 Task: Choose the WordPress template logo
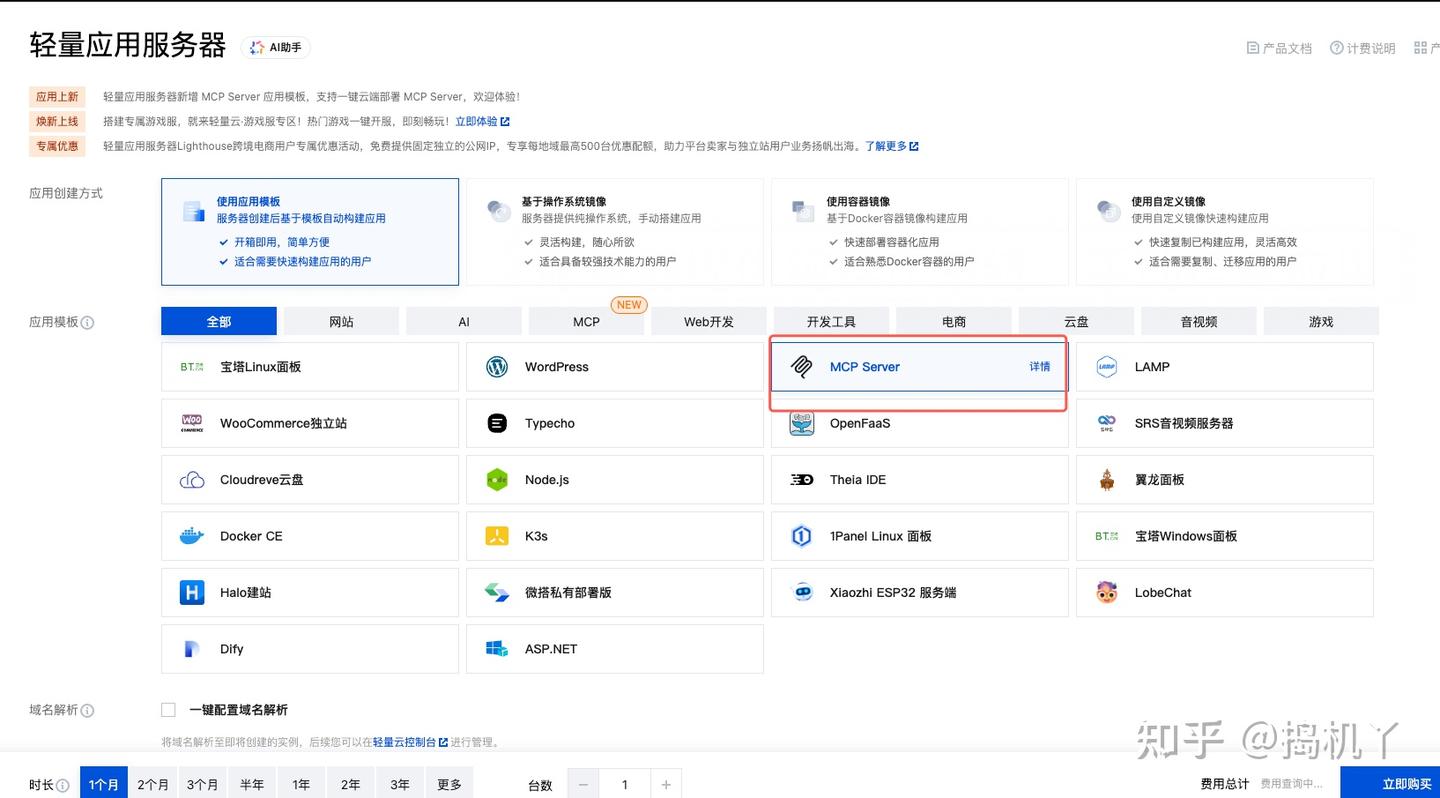pos(497,367)
